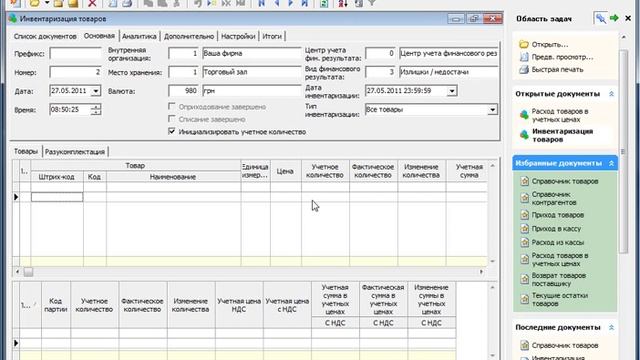This screenshot has width=640, height=360.
Task: Click the Учетная цена с НДС header
Action: click(x=287, y=305)
